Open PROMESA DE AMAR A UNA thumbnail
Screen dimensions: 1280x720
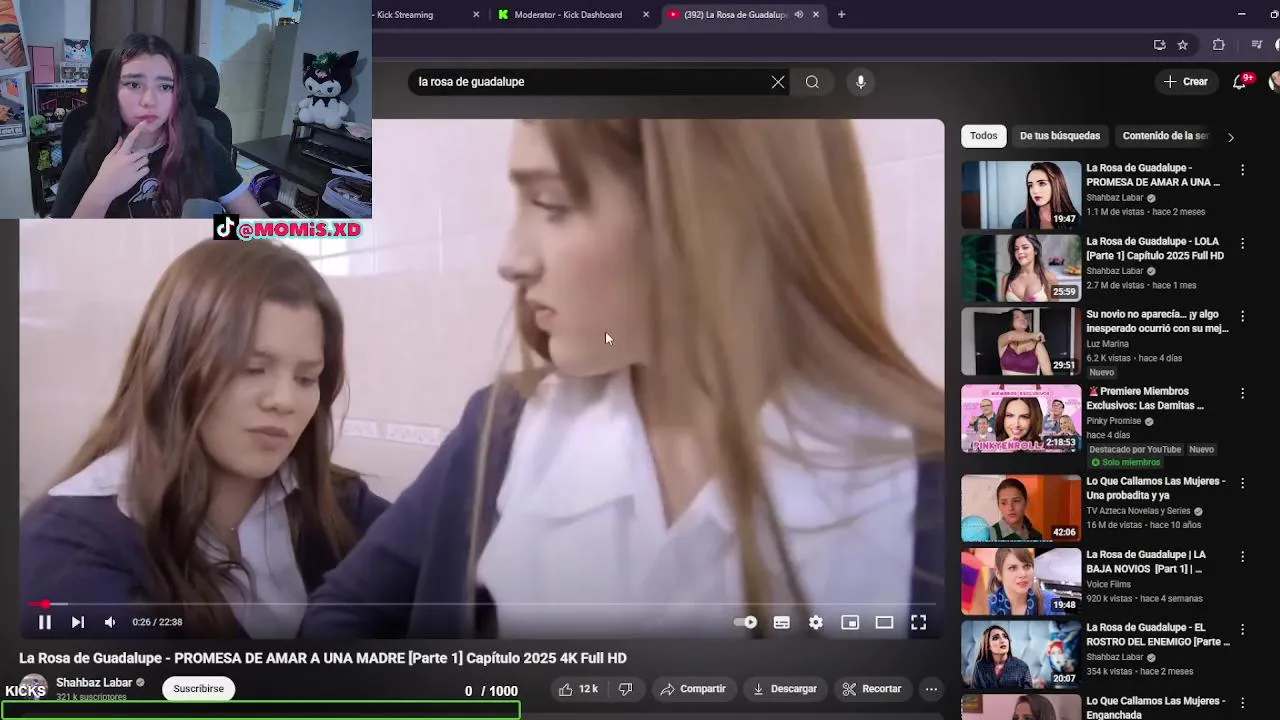click(x=1021, y=195)
